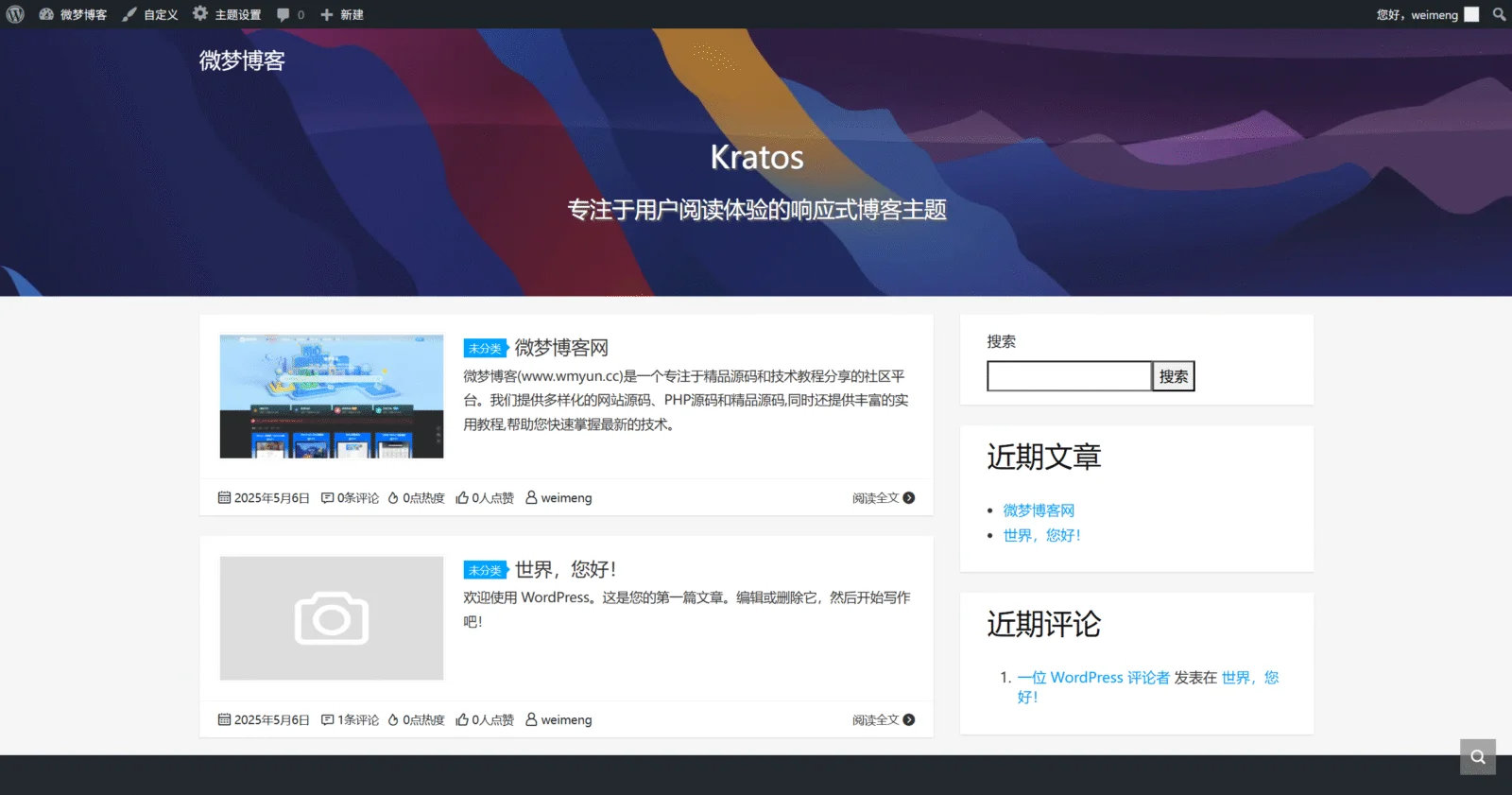This screenshot has width=1512, height=795.
Task: Click thumbs-up icon on the 微梦博客网 post
Action: tap(462, 497)
